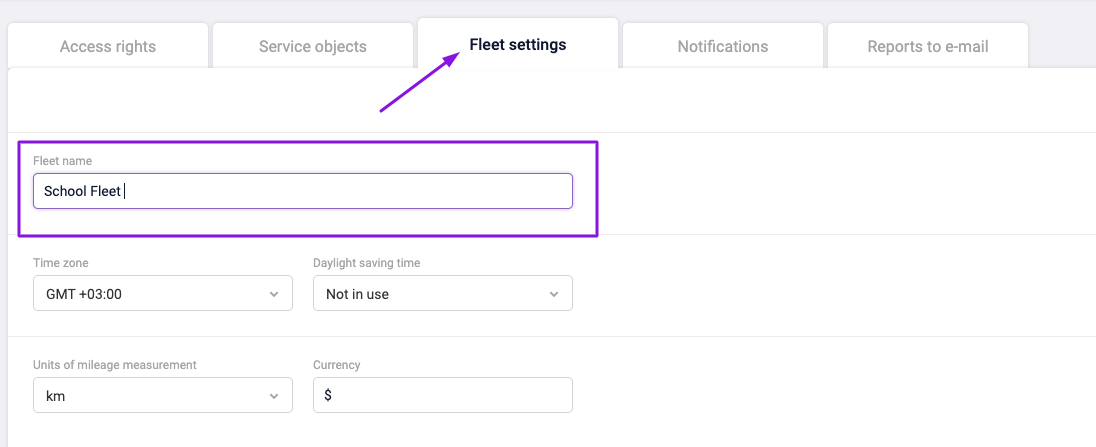Open the Access rights tab
Viewport: 1096px width, 447px height.
coord(108,46)
